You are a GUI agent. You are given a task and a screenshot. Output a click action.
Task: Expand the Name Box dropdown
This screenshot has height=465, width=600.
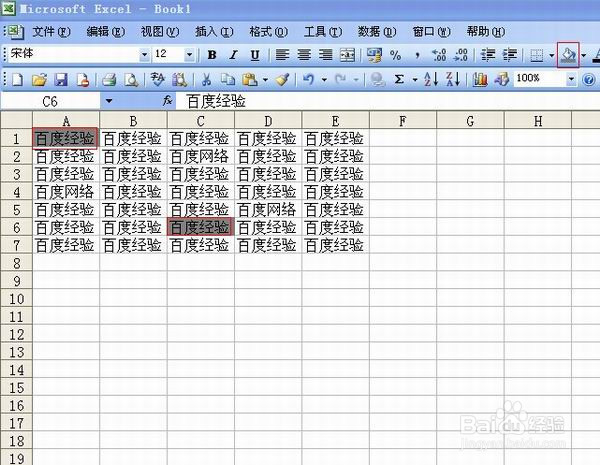pos(109,101)
